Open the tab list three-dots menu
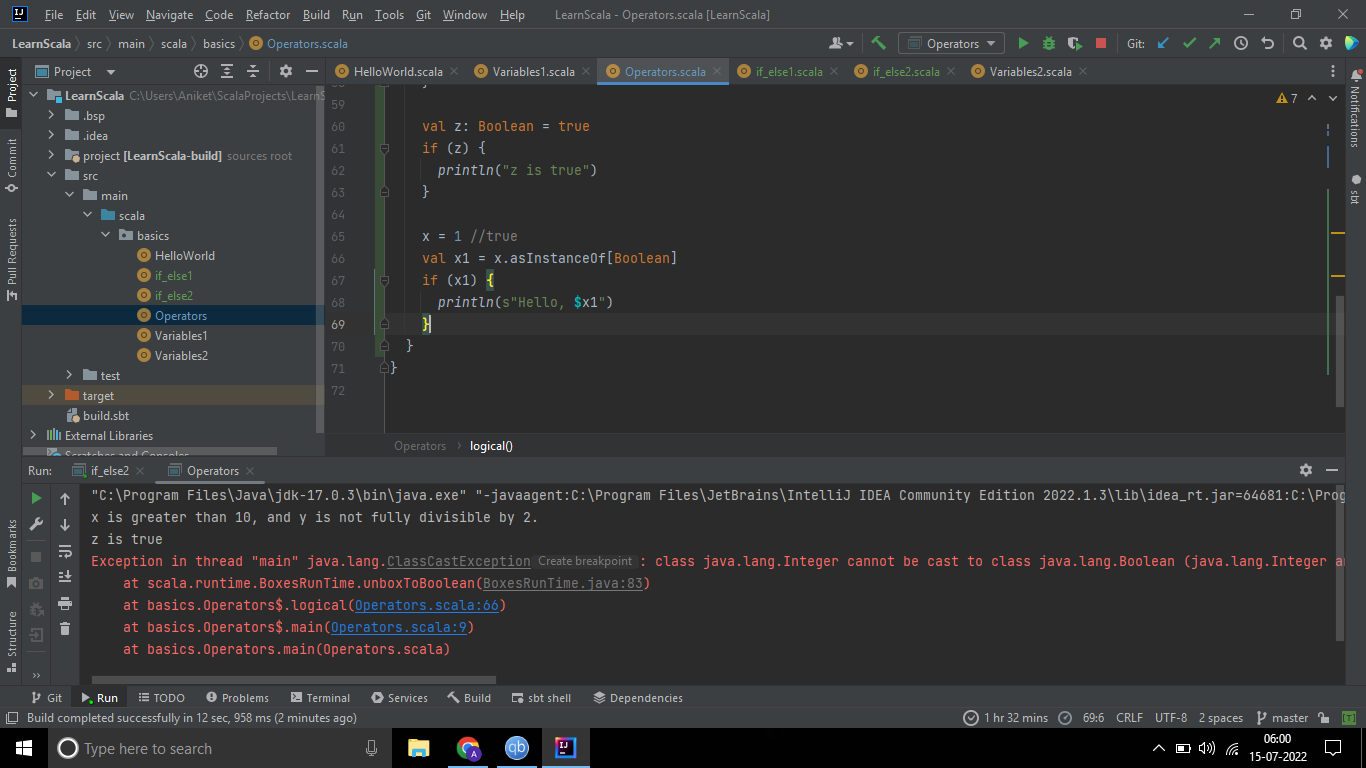This screenshot has height=768, width=1366. click(1333, 71)
